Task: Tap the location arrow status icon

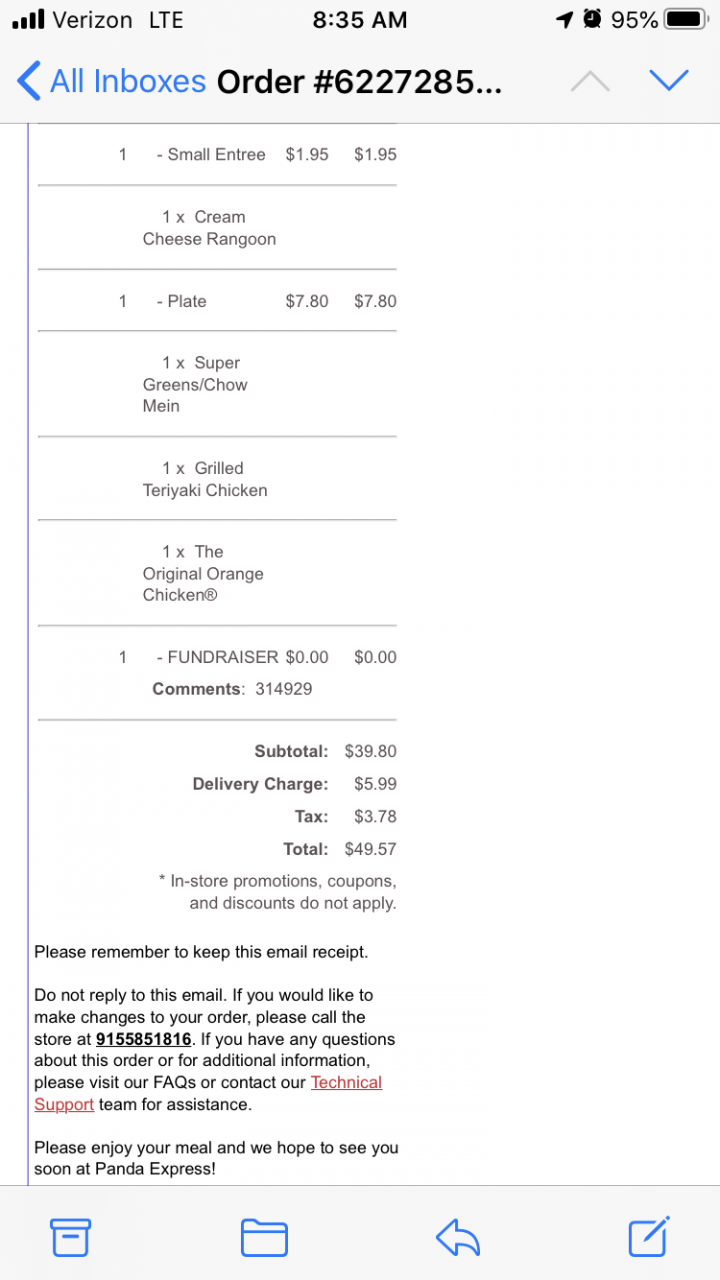Action: [x=565, y=20]
